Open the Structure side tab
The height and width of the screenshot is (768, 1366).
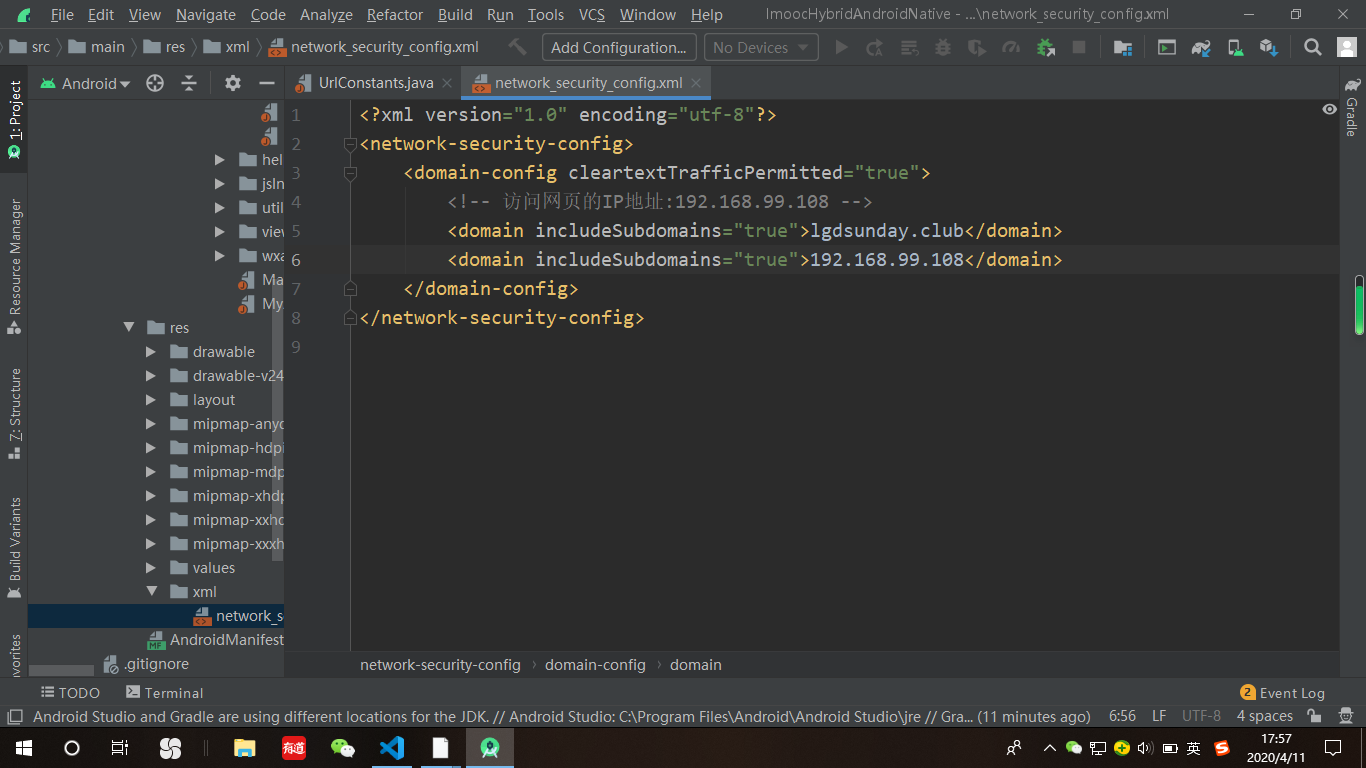tap(14, 413)
